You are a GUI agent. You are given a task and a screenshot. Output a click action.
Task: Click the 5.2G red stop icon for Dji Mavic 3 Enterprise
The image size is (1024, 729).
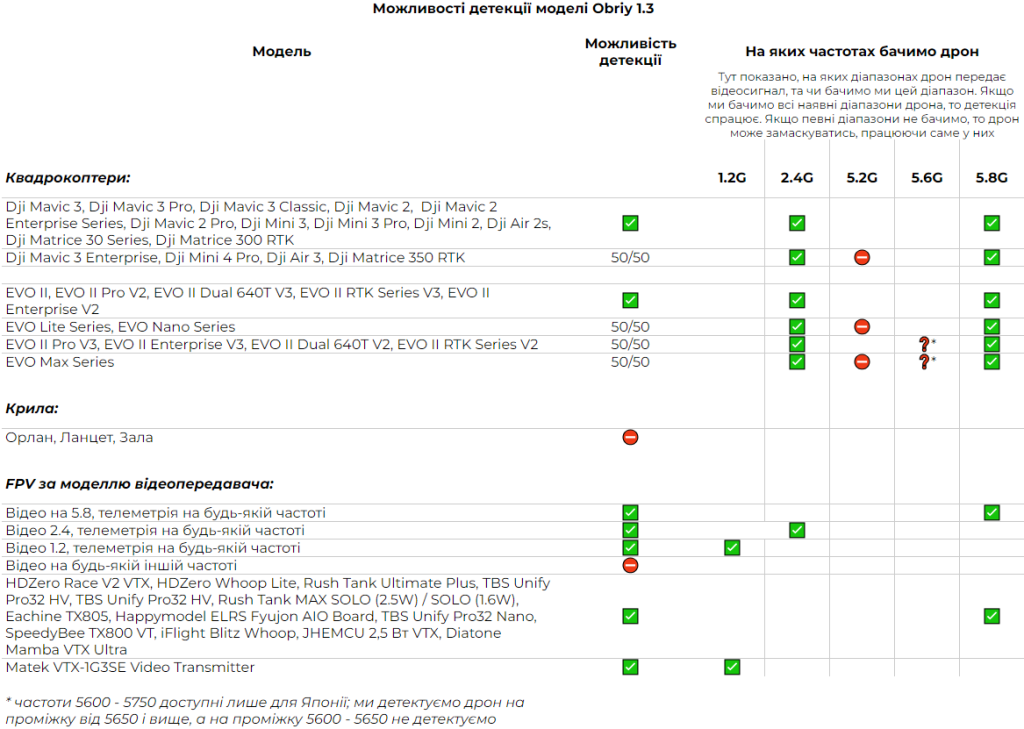(861, 257)
